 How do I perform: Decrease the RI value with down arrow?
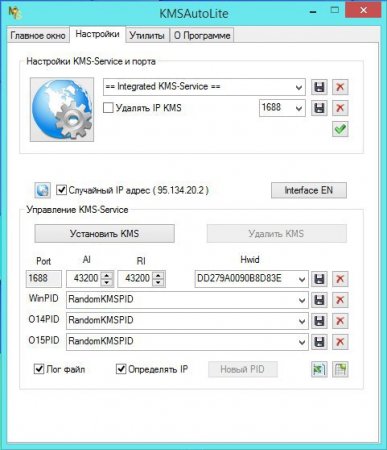(x=158, y=282)
